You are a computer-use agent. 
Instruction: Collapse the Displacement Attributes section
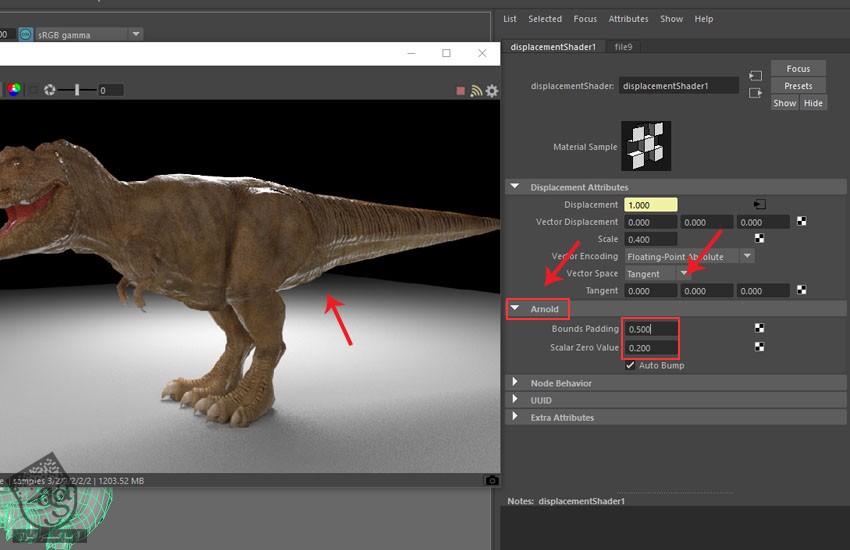click(x=515, y=186)
